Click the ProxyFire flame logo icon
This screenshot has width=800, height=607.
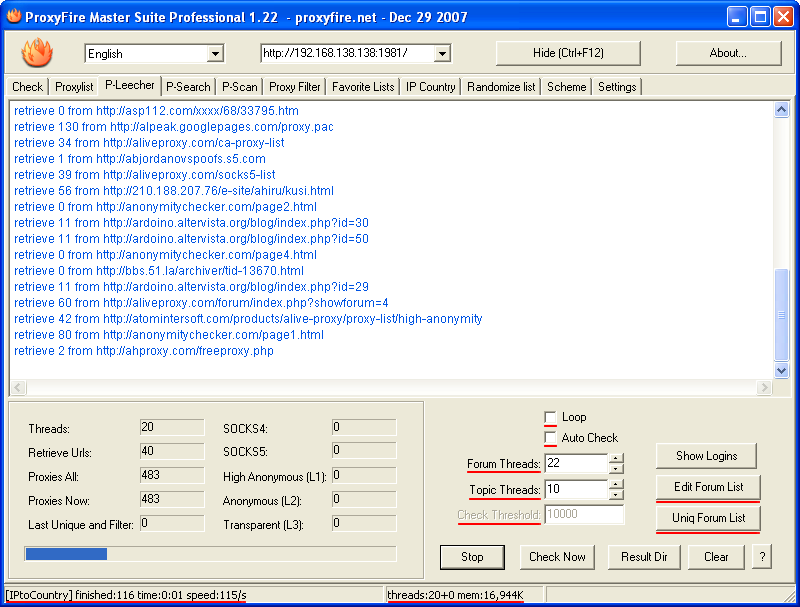click(37, 53)
